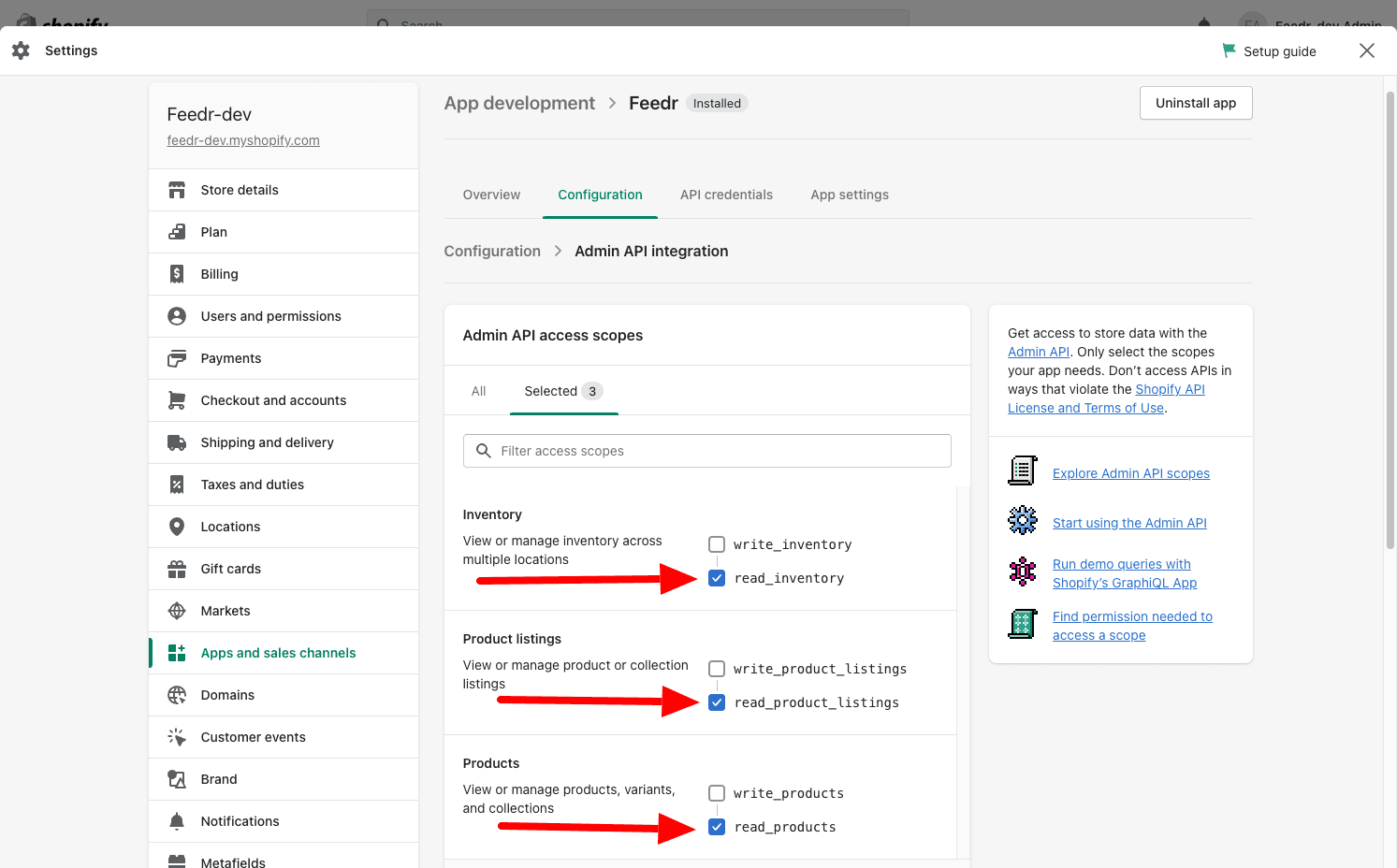Open the Overview tab
The width and height of the screenshot is (1397, 868).
coord(491,195)
